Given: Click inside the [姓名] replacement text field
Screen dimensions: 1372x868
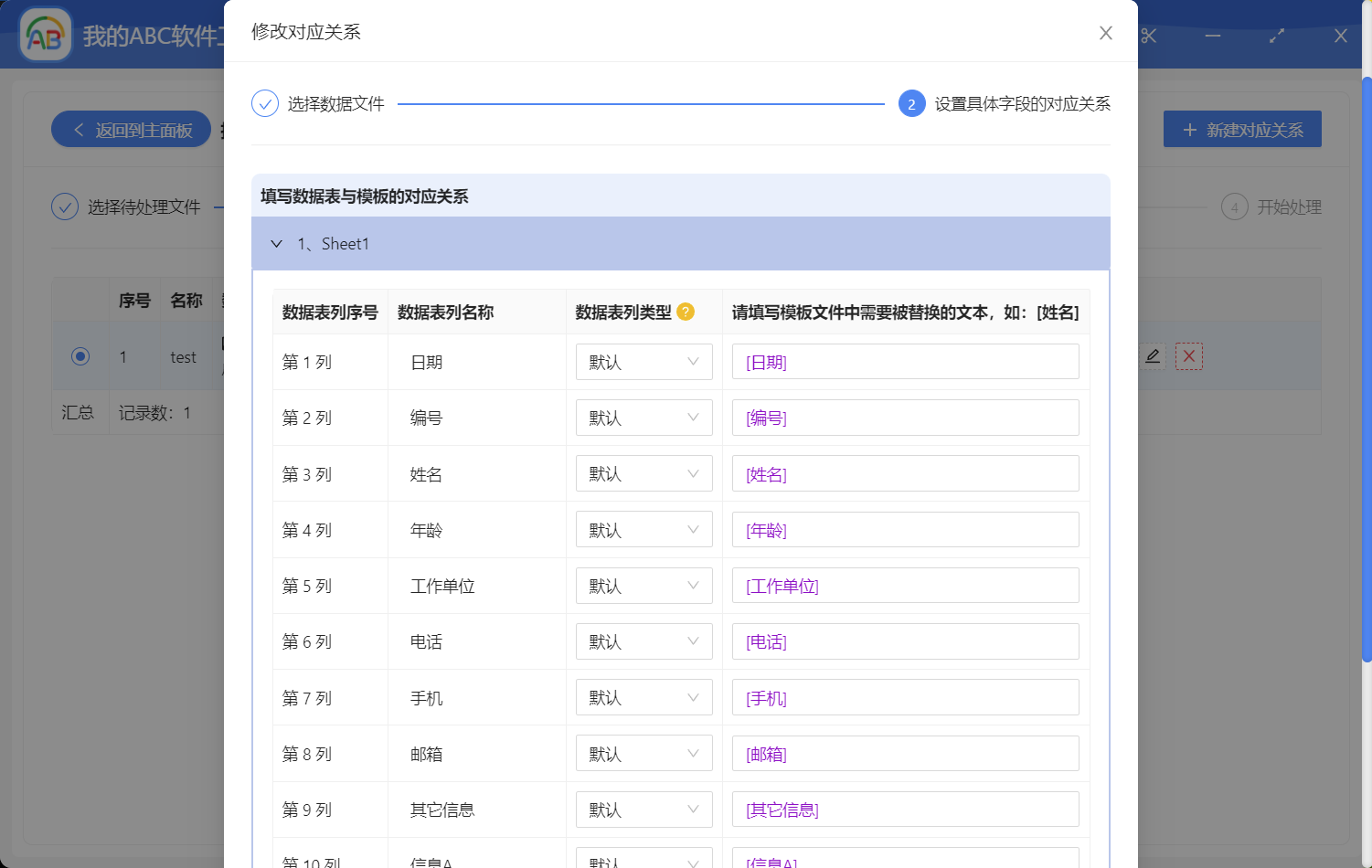Looking at the screenshot, I should tap(905, 473).
